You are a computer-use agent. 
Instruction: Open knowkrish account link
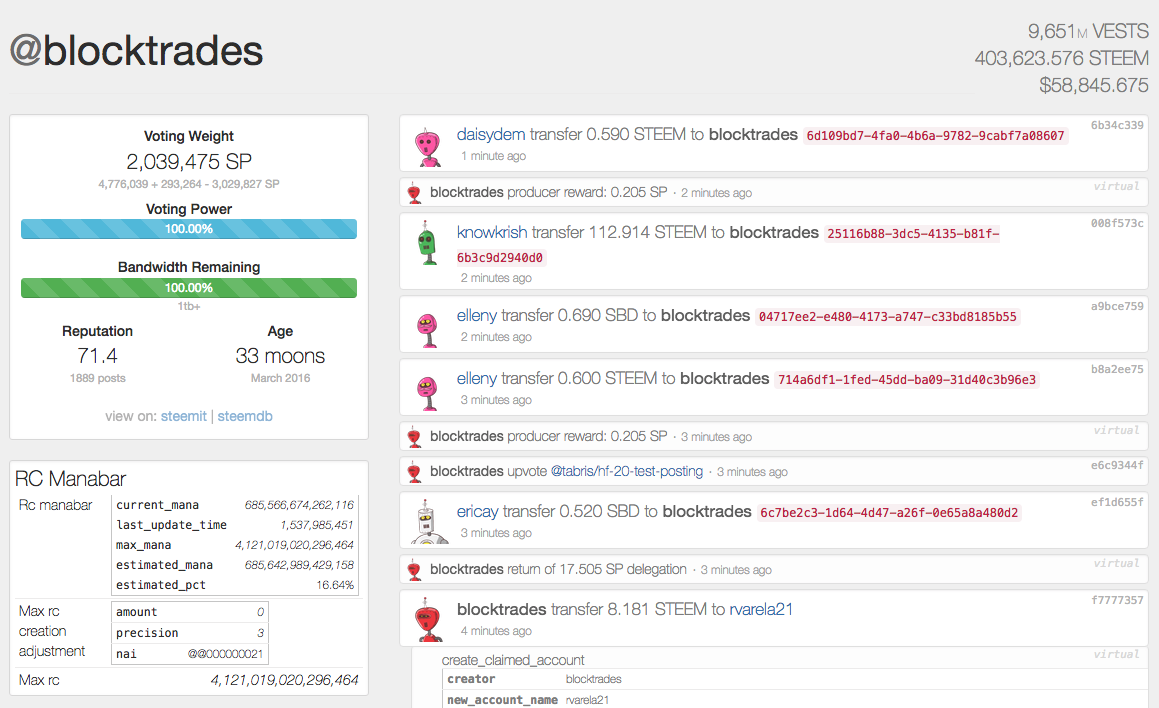tap(492, 232)
